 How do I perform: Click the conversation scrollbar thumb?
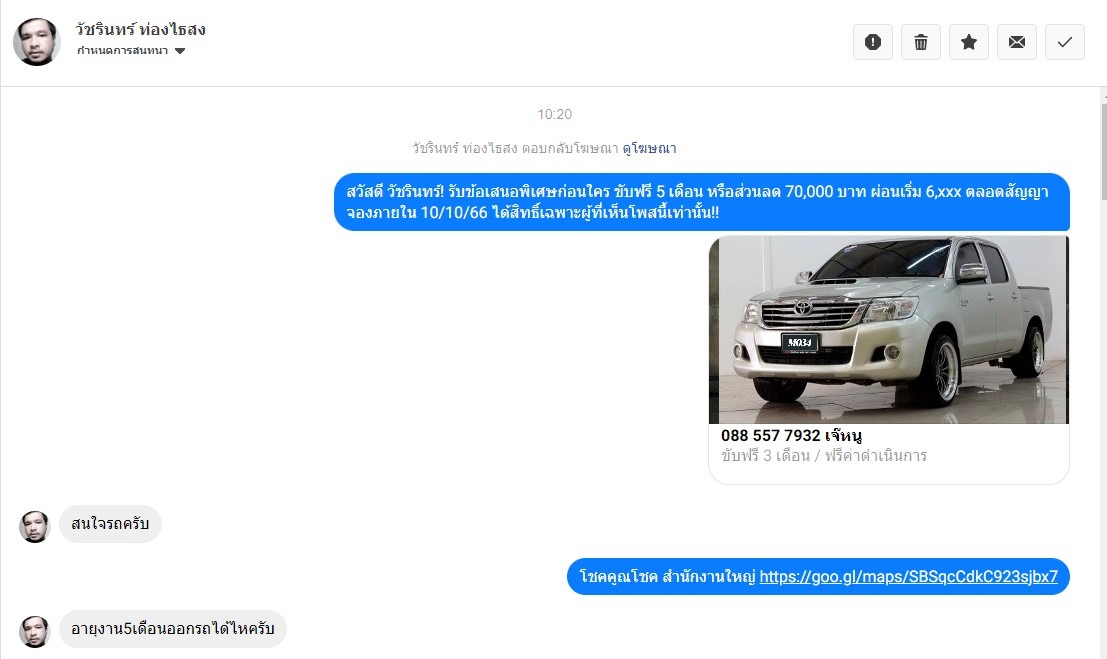[x=1103, y=152]
